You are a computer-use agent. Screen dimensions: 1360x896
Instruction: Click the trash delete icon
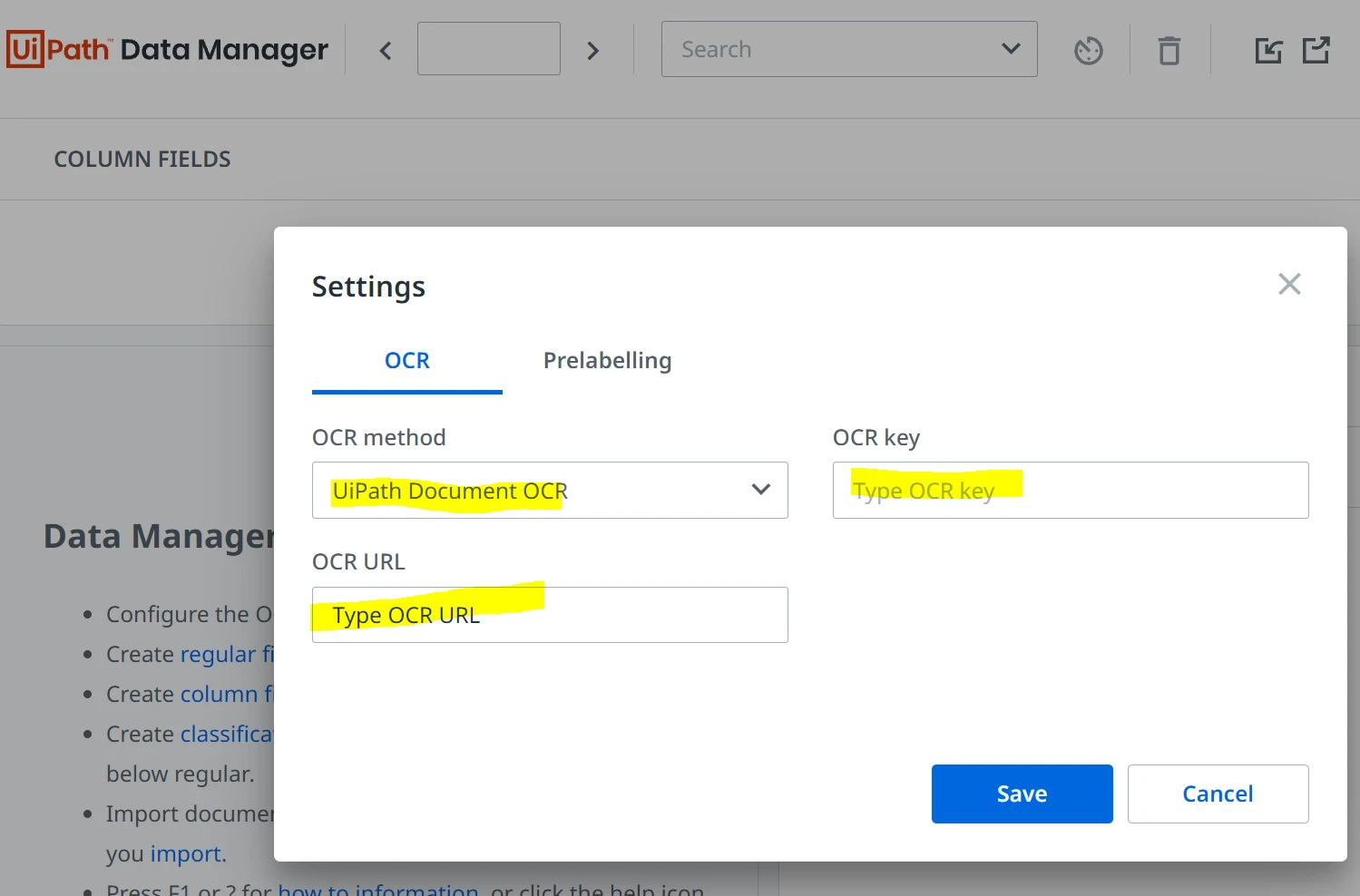tap(1169, 50)
